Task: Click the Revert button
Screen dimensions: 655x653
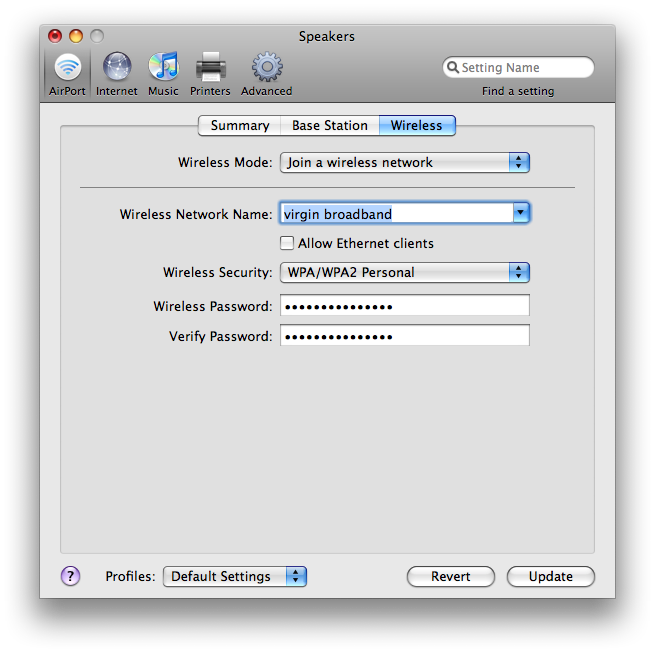Action: click(451, 577)
